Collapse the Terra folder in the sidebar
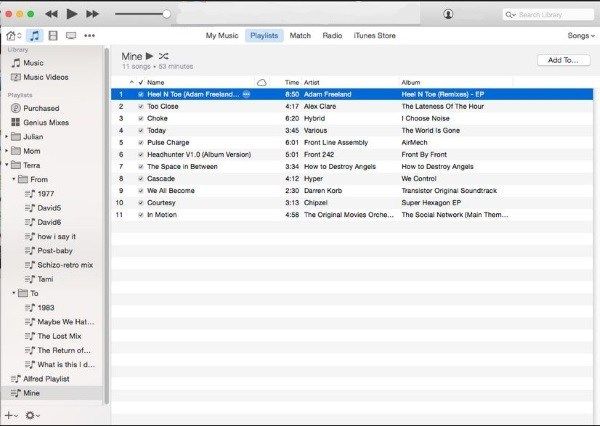Image resolution: width=600 pixels, height=426 pixels. pos(6,165)
